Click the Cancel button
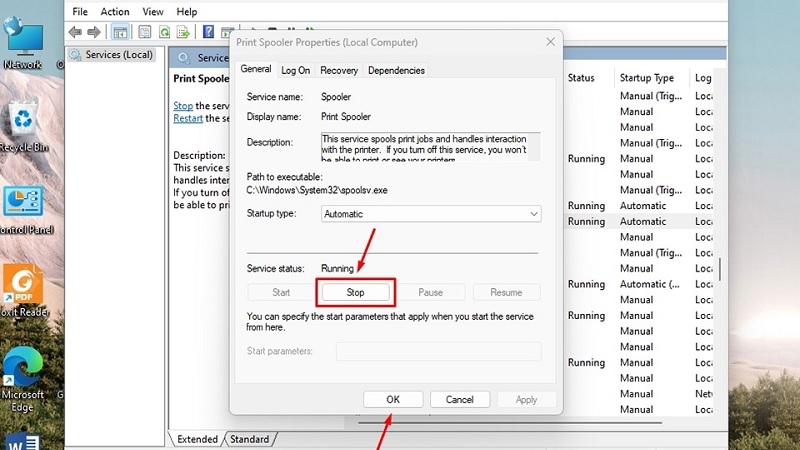This screenshot has width=800, height=450. [x=460, y=399]
